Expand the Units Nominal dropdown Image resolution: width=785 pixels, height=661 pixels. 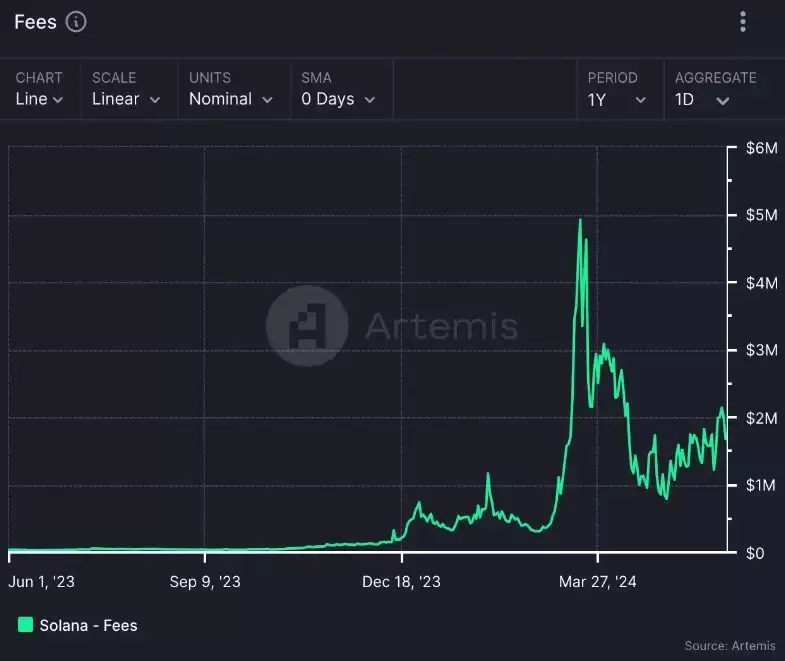[231, 99]
